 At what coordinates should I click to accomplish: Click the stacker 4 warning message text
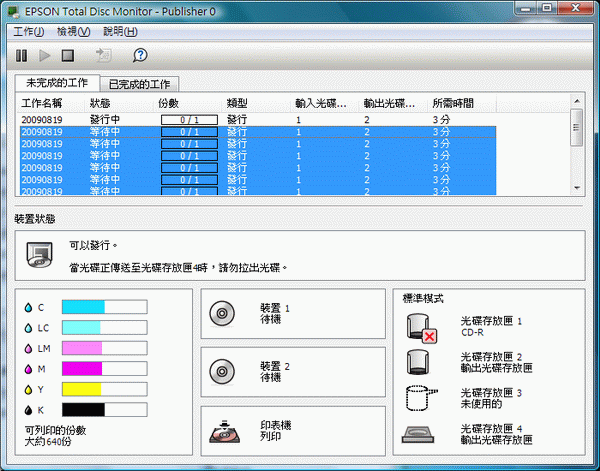click(178, 267)
